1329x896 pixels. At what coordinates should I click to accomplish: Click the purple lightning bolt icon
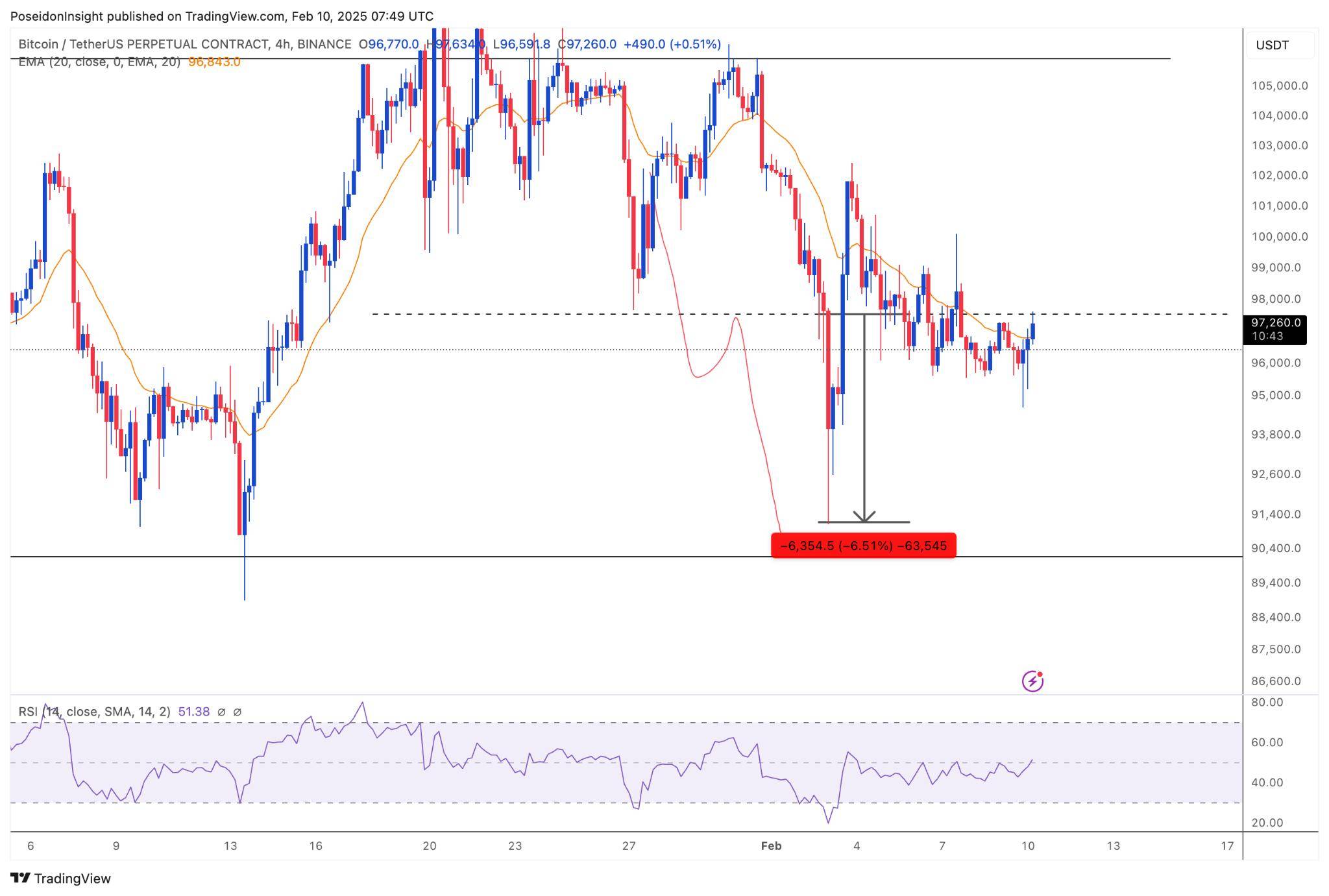coord(1032,681)
